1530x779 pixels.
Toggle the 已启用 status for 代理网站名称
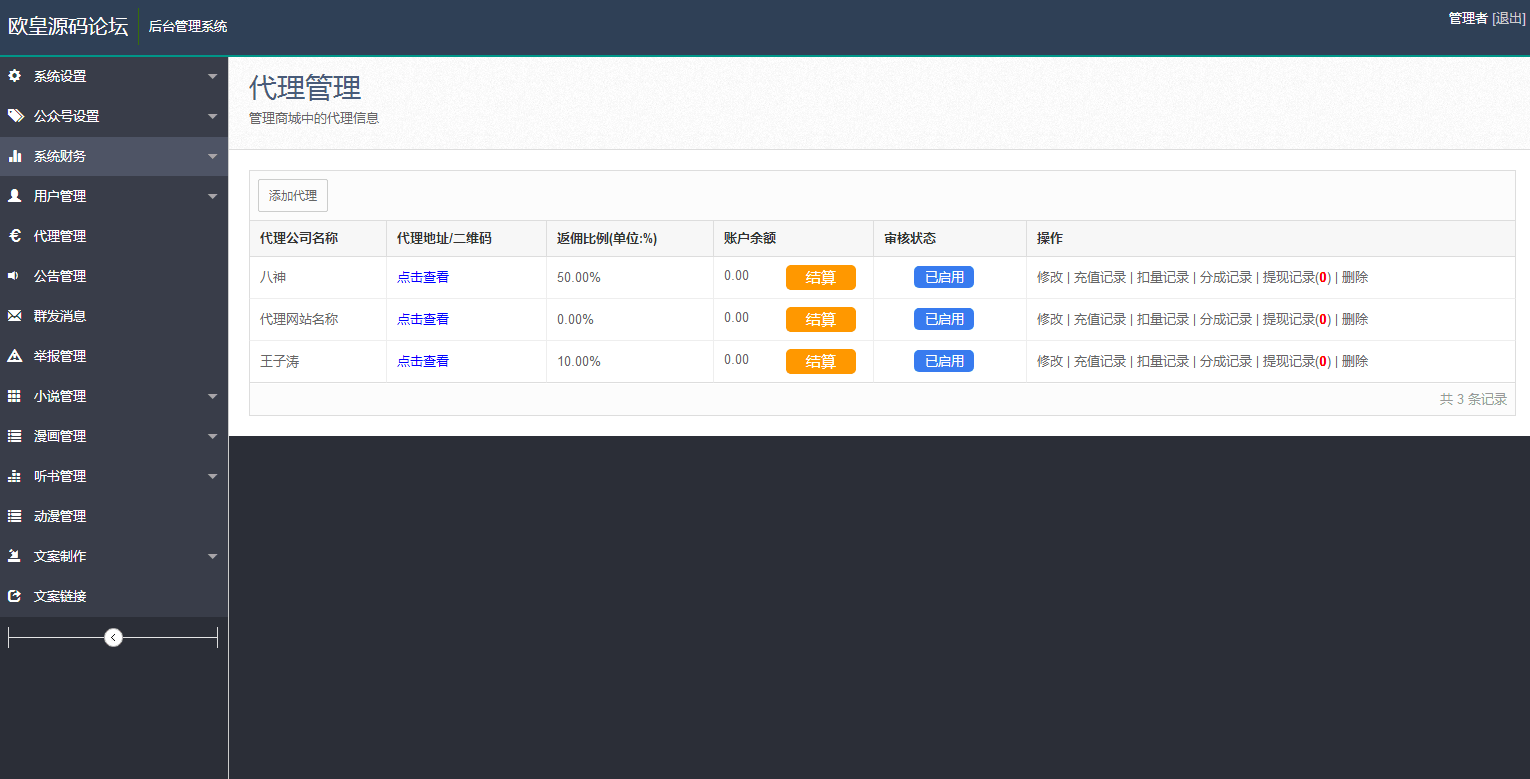943,319
